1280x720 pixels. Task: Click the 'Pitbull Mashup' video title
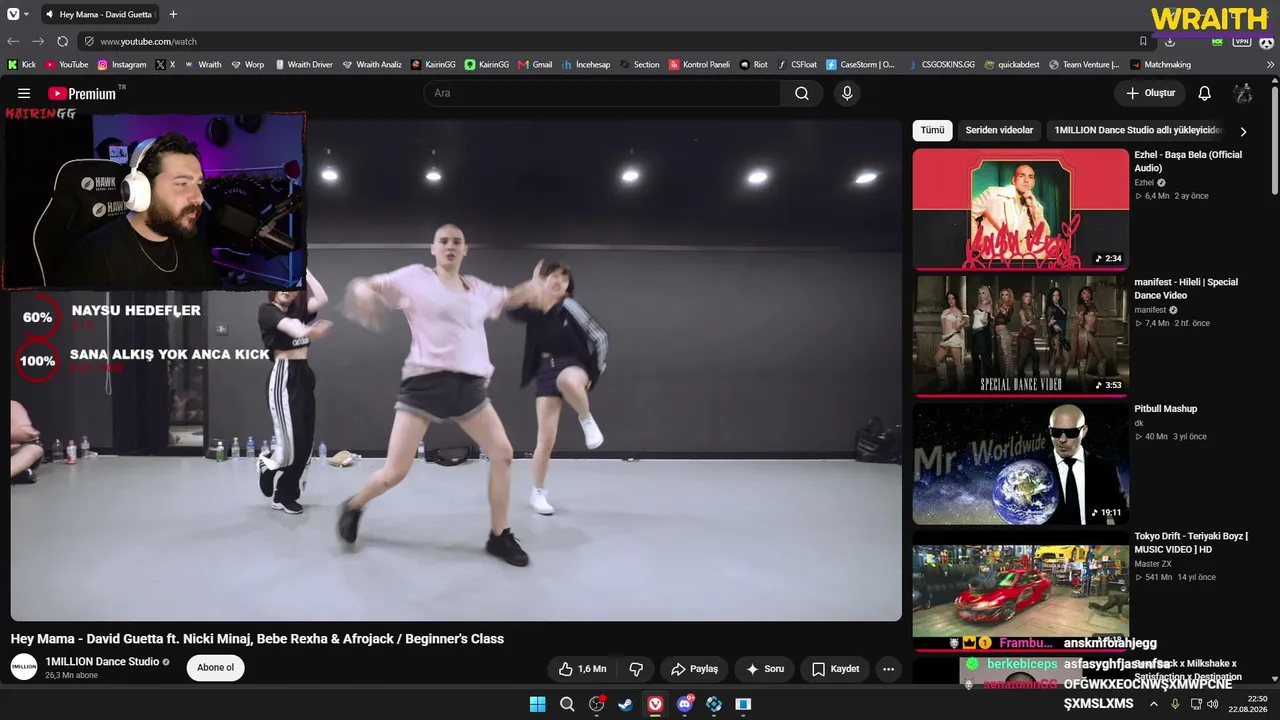pos(1165,409)
